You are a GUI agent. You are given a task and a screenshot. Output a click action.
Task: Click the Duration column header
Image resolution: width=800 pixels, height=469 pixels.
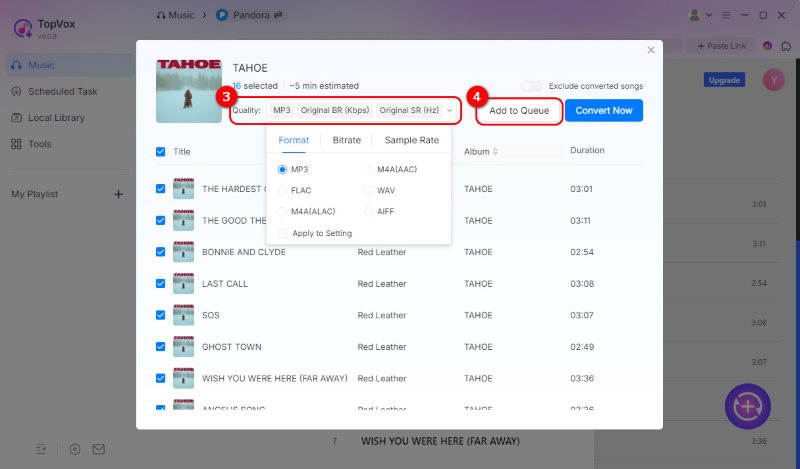(x=587, y=150)
